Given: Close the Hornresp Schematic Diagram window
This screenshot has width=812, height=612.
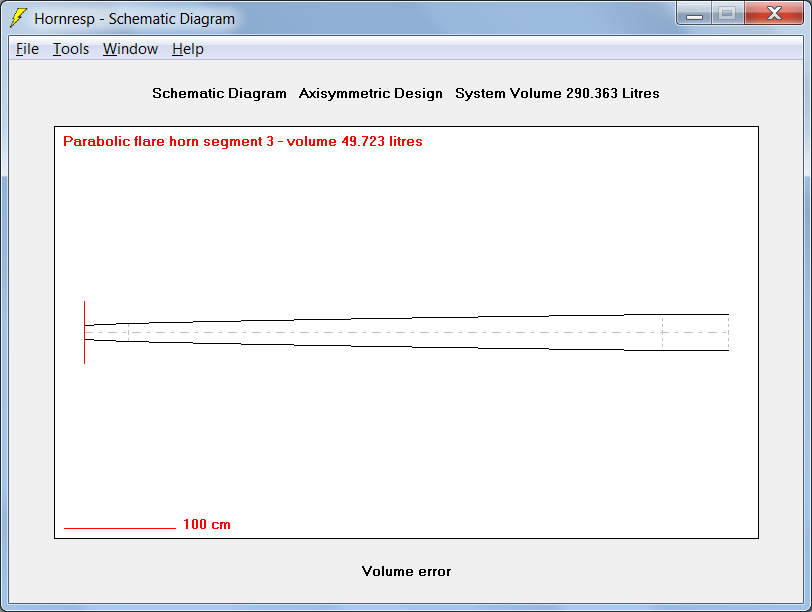Looking at the screenshot, I should [774, 13].
